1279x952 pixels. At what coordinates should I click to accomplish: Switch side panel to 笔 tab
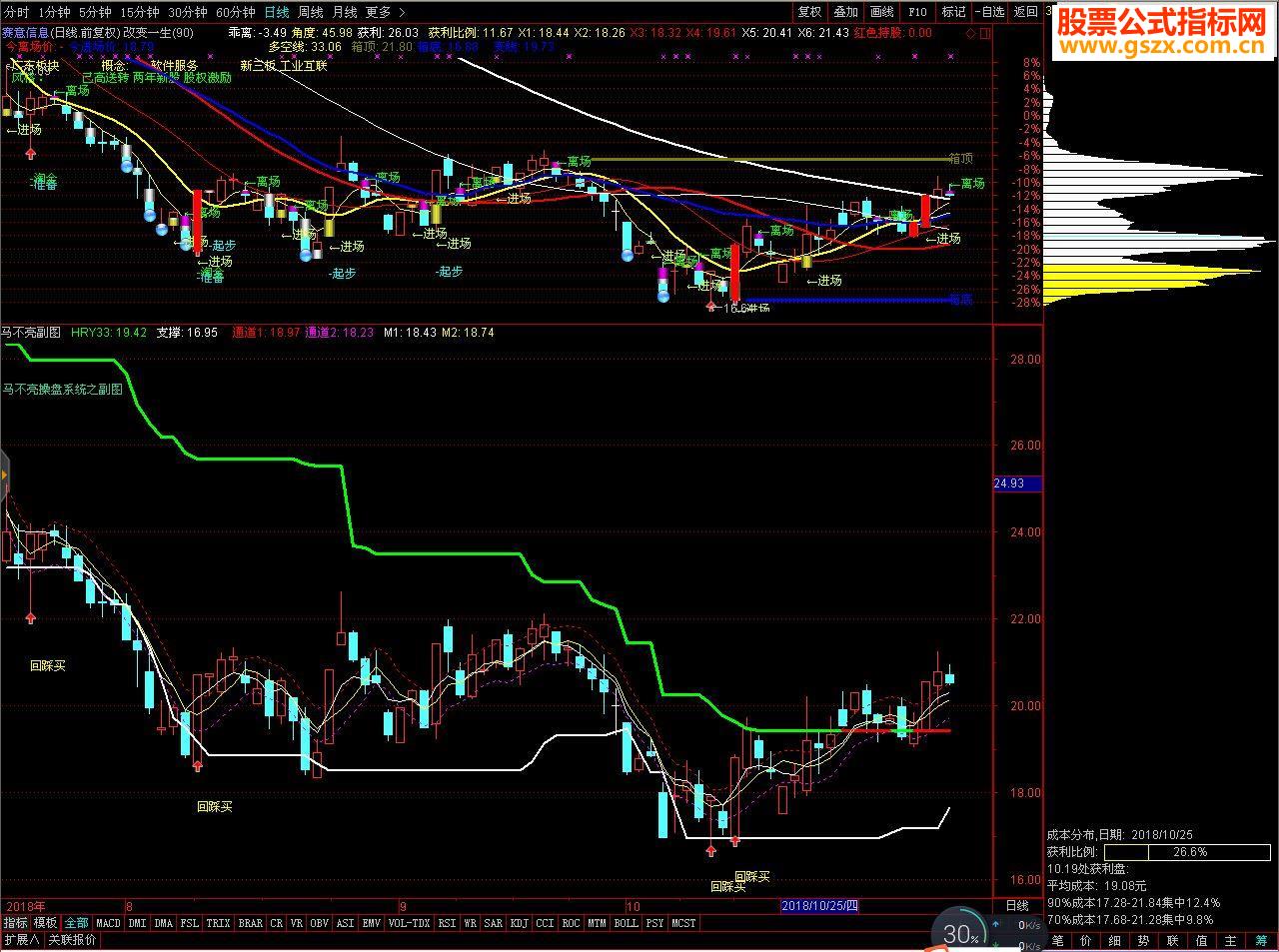coord(1058,941)
